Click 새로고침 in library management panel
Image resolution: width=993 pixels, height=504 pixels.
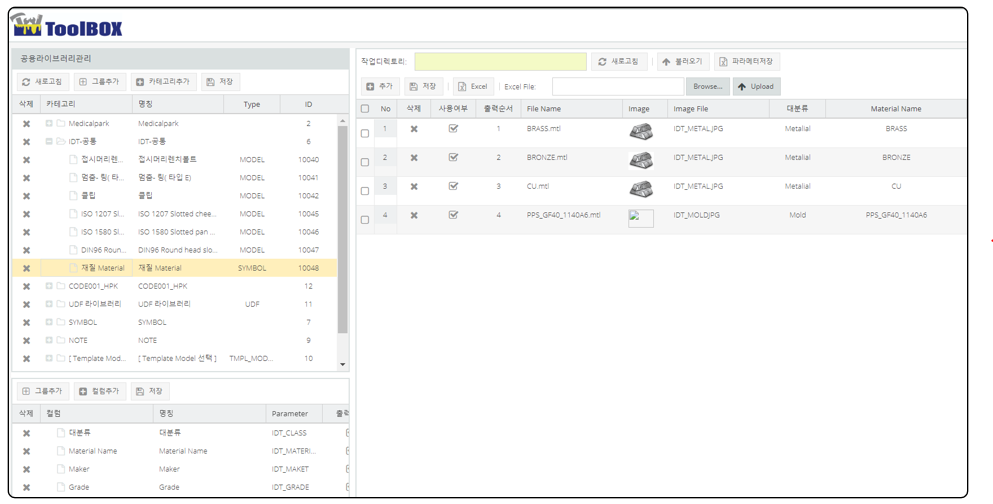[42, 82]
